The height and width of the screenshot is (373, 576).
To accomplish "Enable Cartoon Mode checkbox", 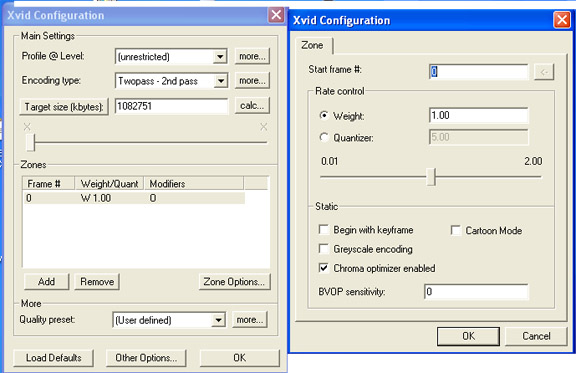I will (x=456, y=230).
